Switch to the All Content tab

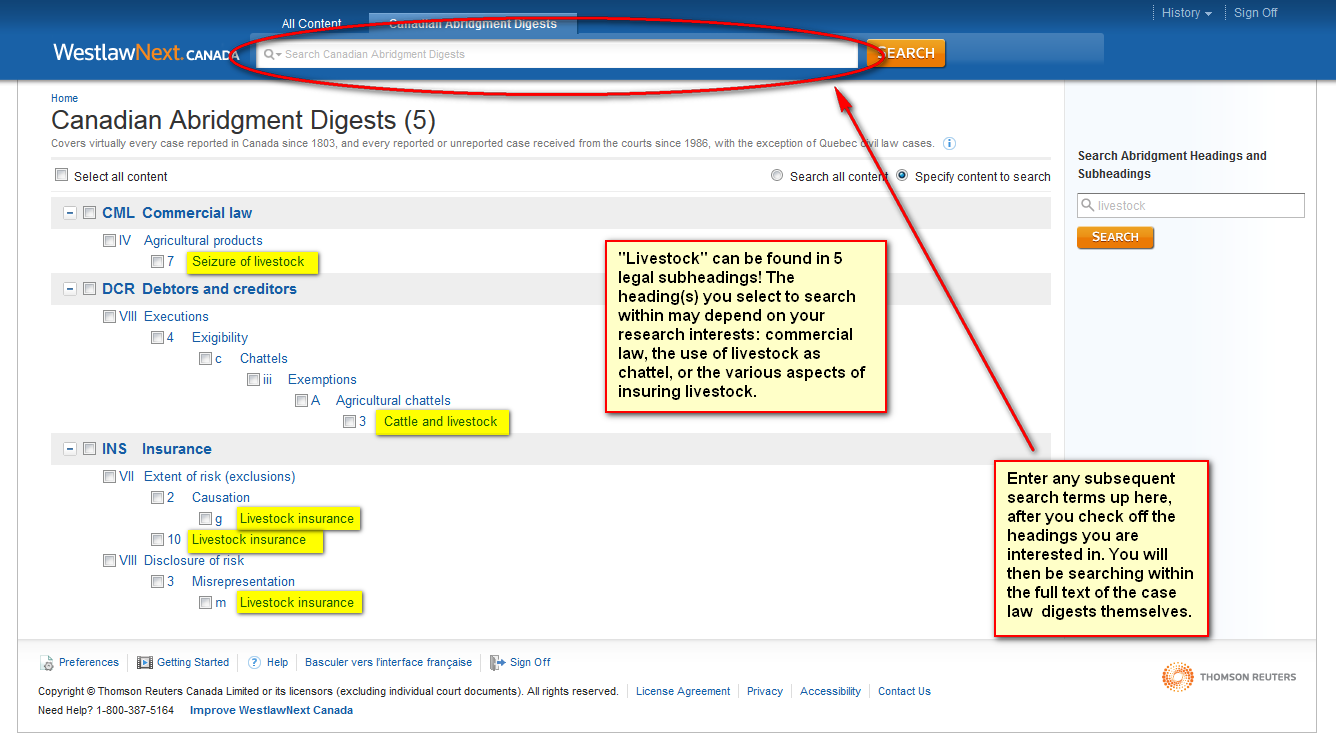coord(311,24)
